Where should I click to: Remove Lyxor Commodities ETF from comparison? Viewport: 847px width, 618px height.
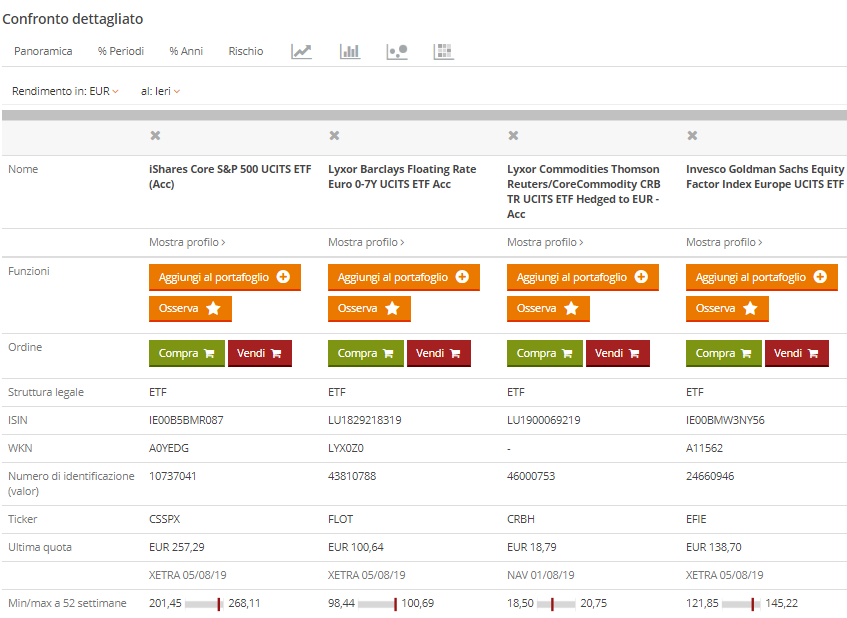tap(513, 136)
